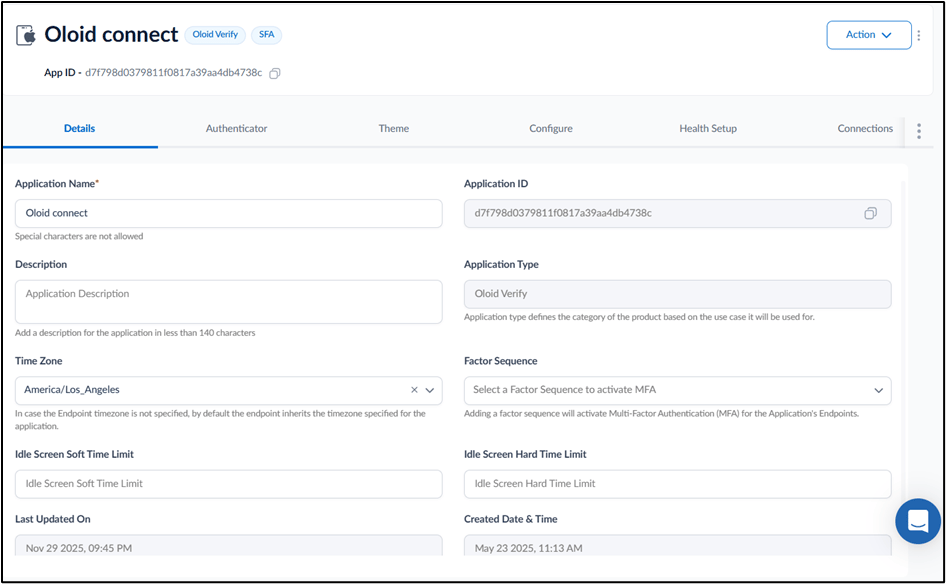Viewport: 946px width, 584px height.
Task: Open the overflow menu next to Connections tab
Action: tap(919, 131)
